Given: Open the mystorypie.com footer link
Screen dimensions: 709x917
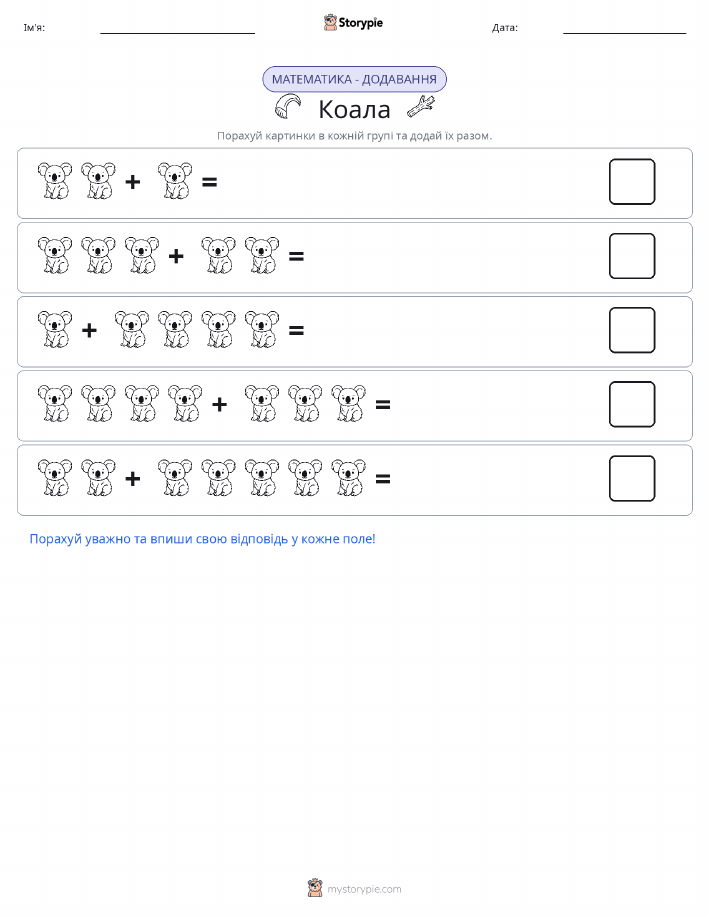Looking at the screenshot, I should [364, 889].
